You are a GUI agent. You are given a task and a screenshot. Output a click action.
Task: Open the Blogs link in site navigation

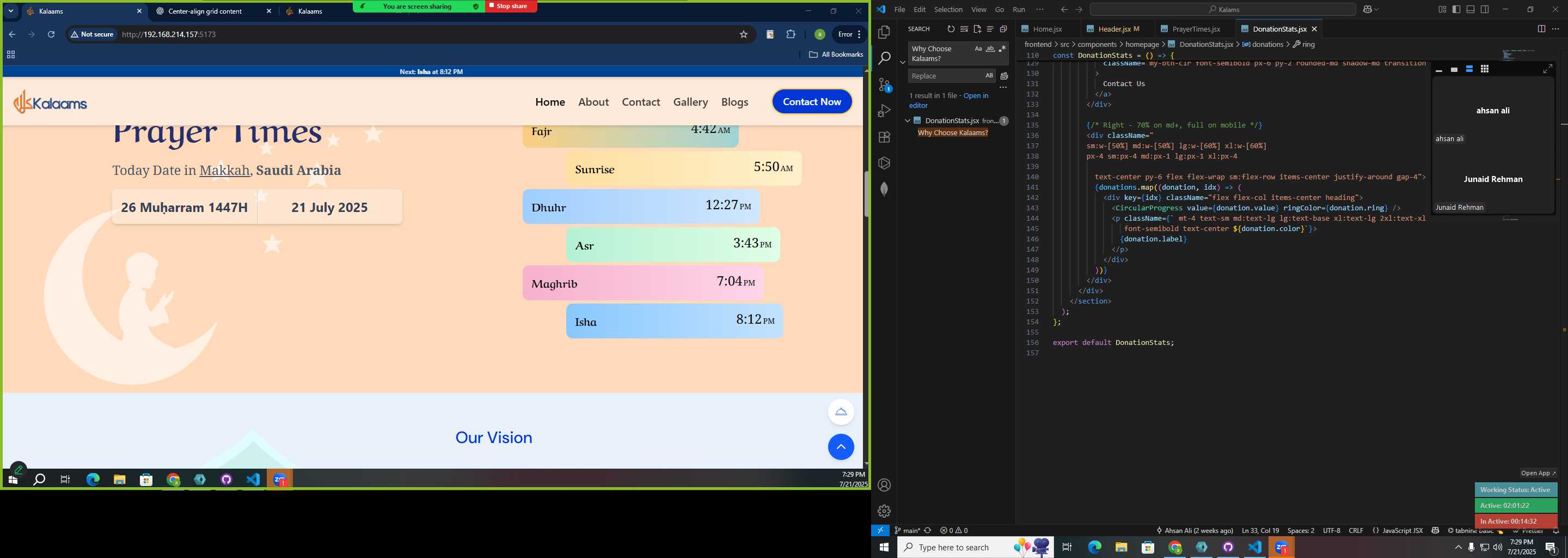(x=734, y=102)
